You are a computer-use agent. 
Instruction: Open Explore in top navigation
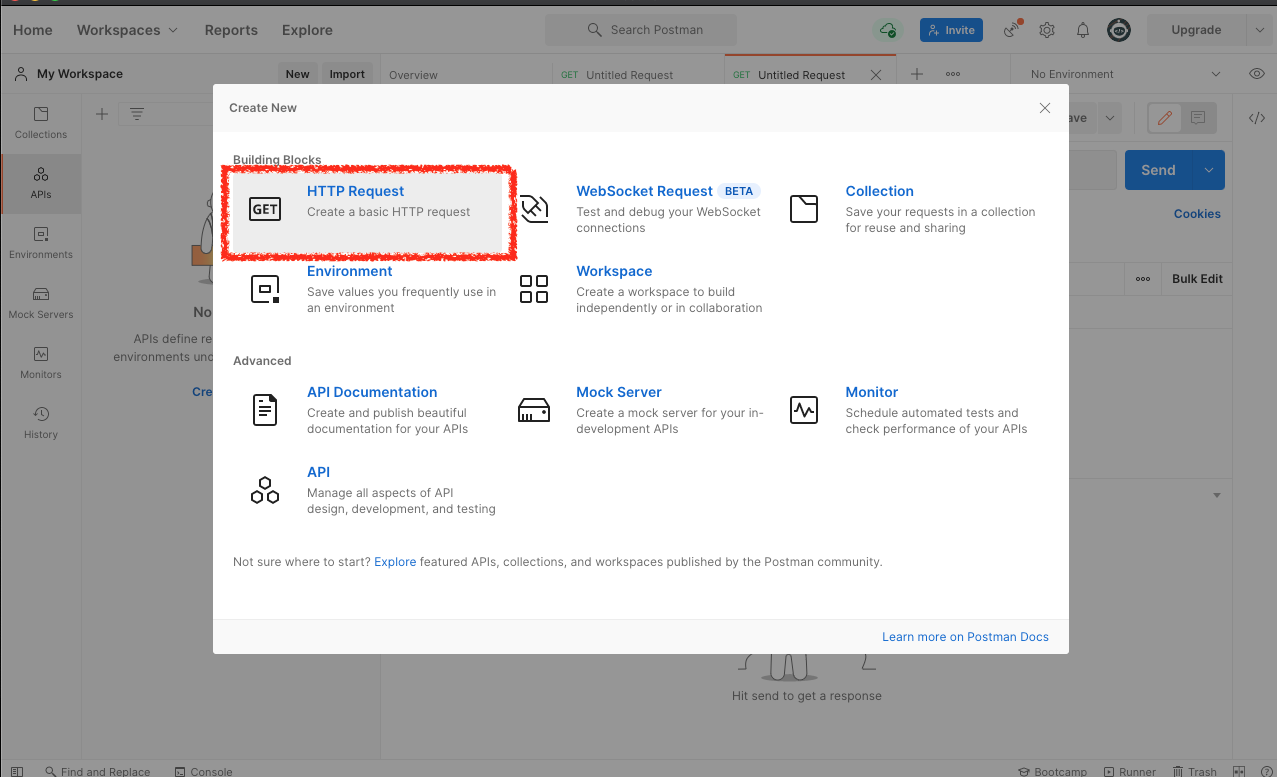click(x=307, y=30)
